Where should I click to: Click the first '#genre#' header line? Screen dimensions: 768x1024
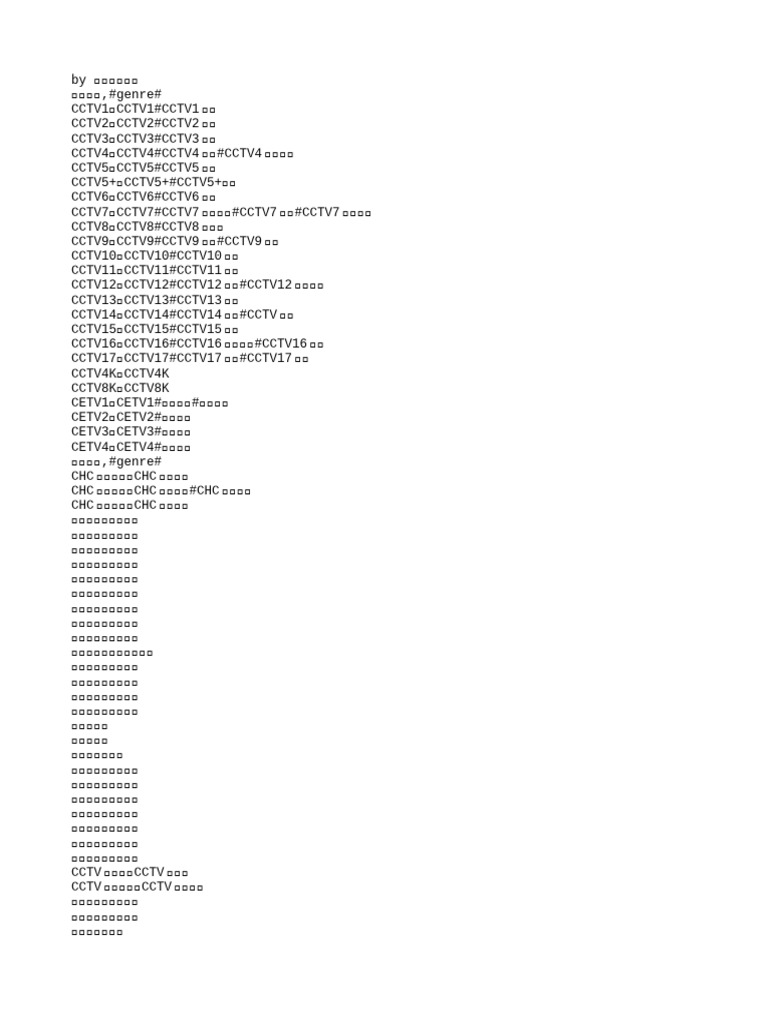click(116, 94)
